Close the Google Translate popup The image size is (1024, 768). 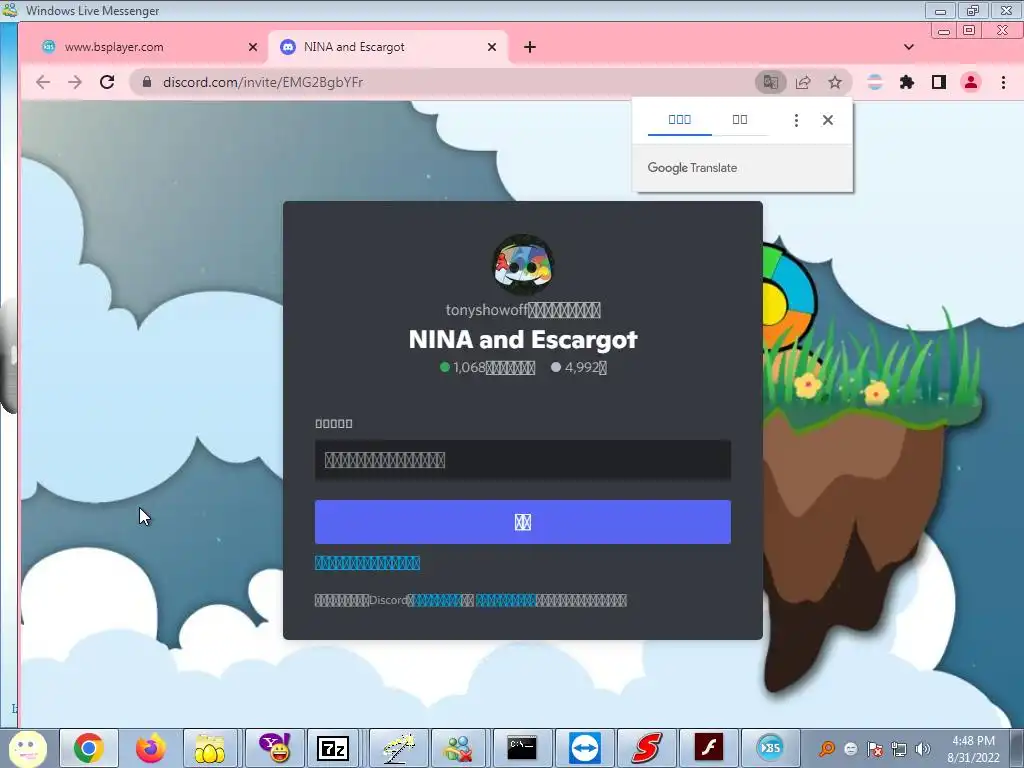pyautogui.click(x=828, y=120)
